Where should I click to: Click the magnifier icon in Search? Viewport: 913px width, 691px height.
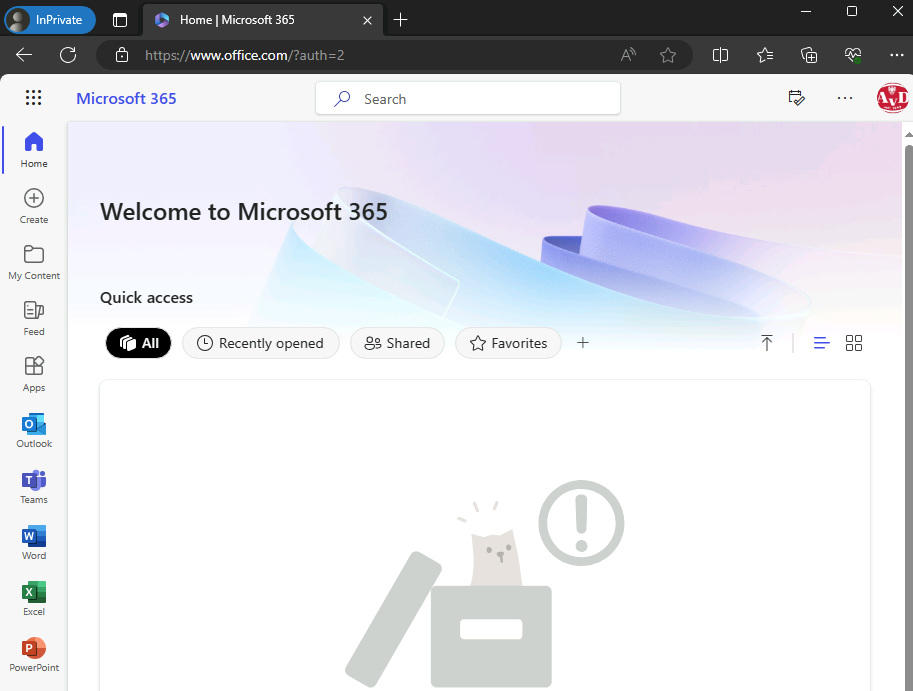click(342, 98)
